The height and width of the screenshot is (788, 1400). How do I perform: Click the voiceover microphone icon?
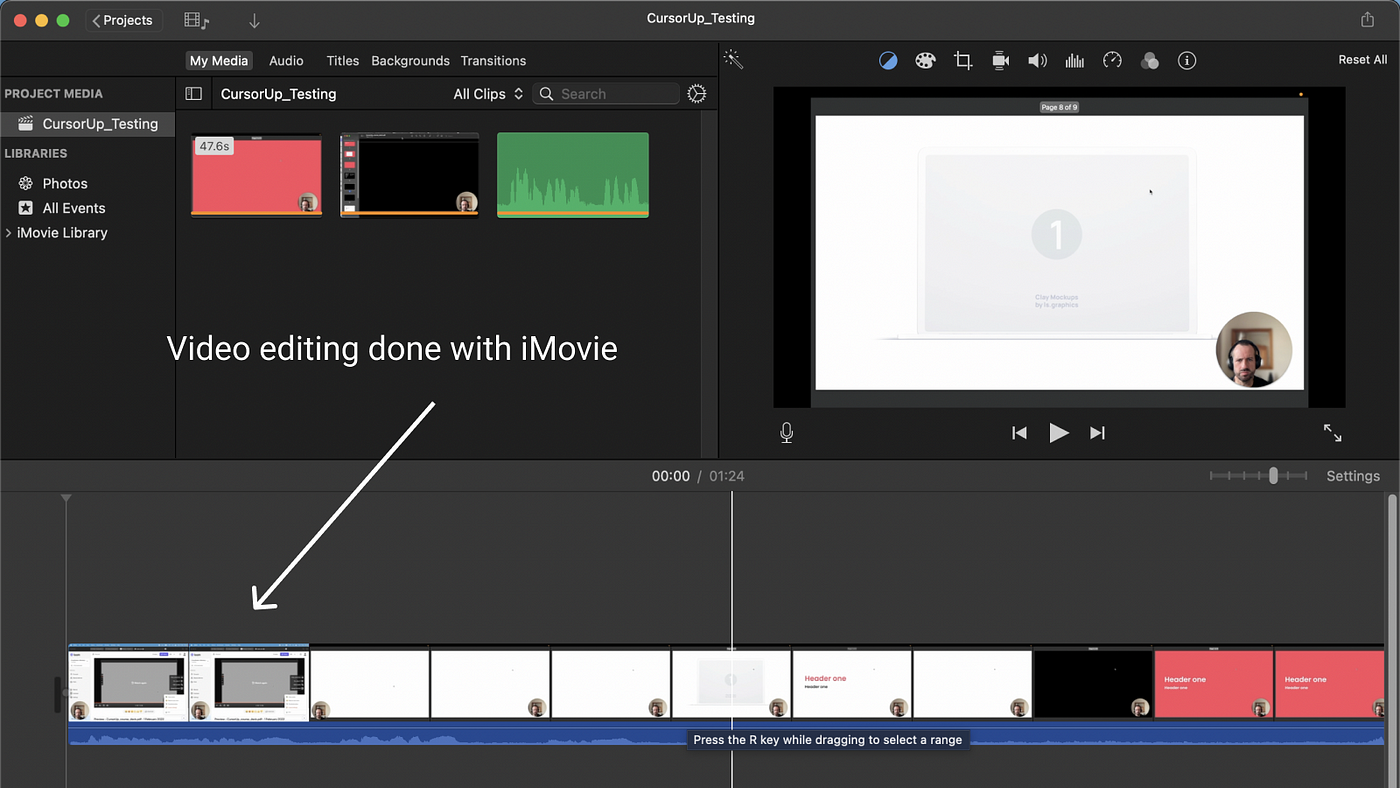tap(787, 433)
